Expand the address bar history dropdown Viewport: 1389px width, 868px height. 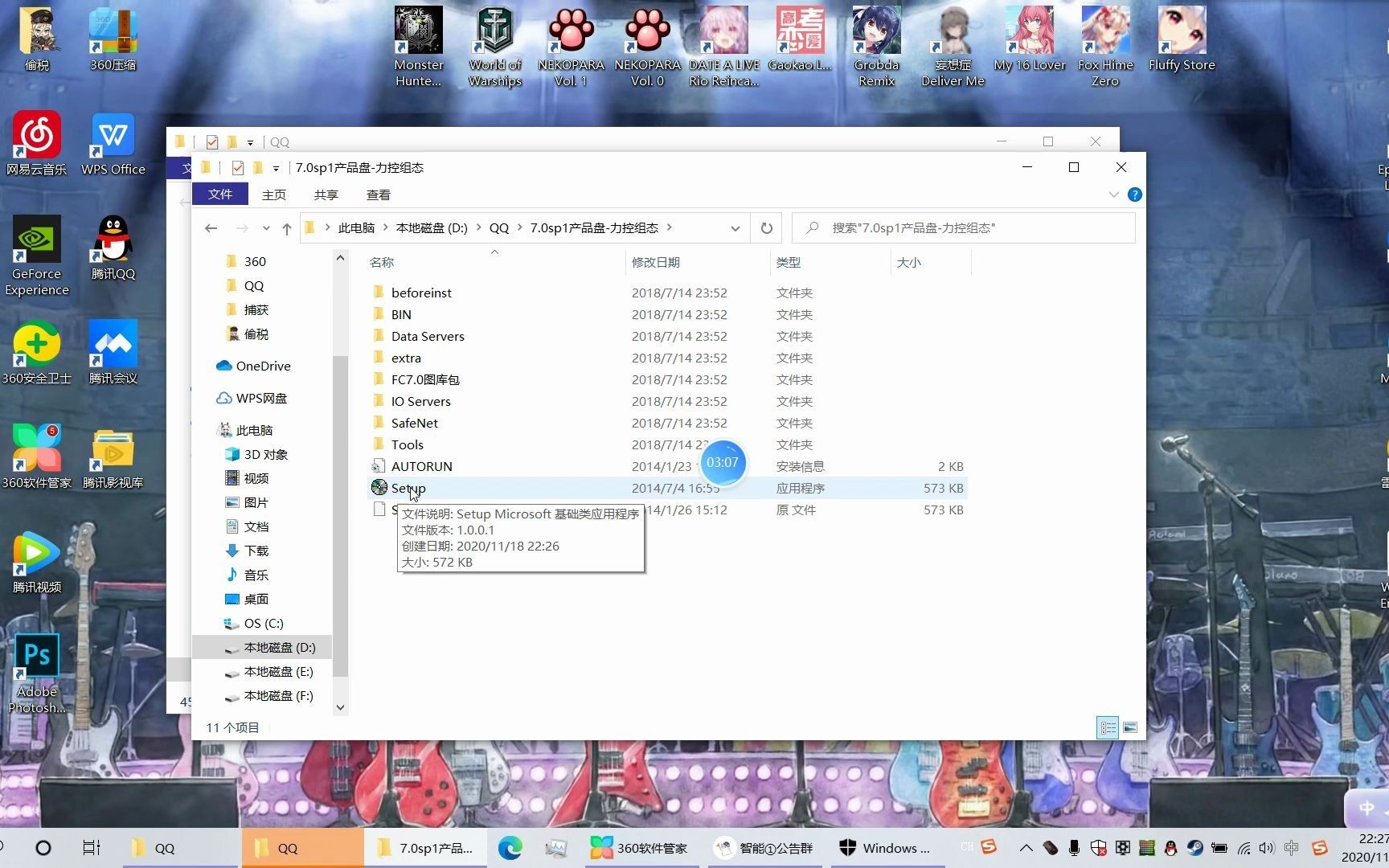(735, 228)
